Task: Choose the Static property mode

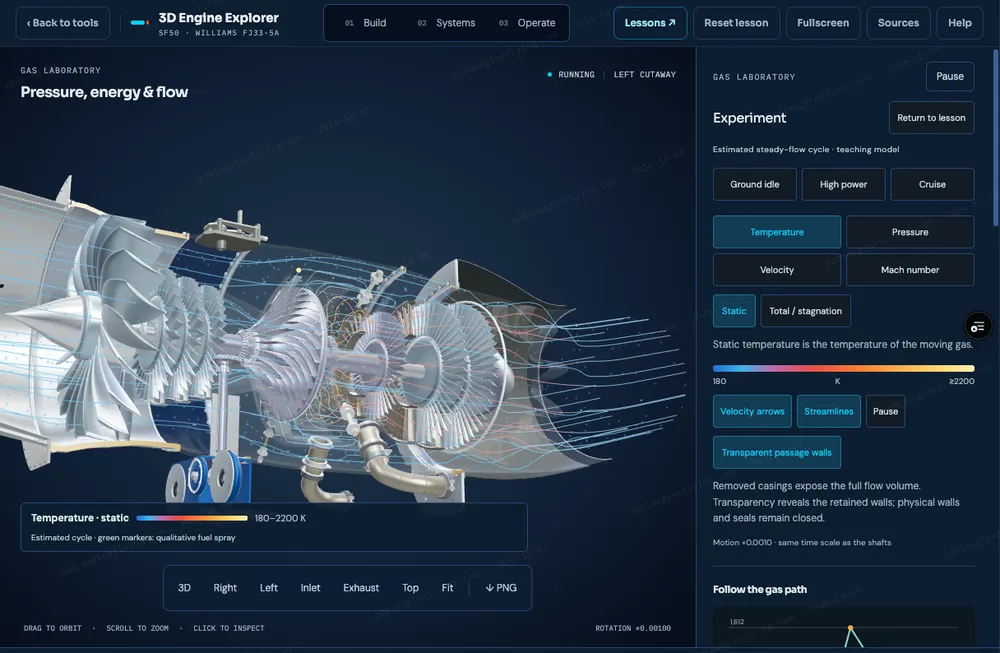Action: [734, 311]
